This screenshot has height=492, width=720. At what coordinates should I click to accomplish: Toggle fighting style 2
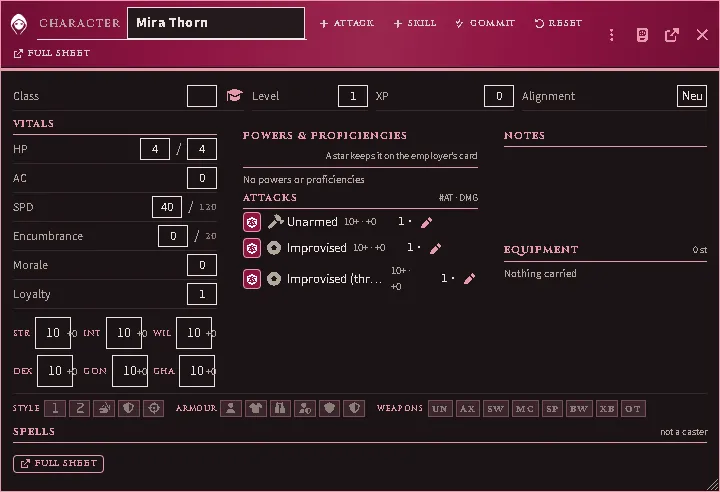(x=80, y=408)
